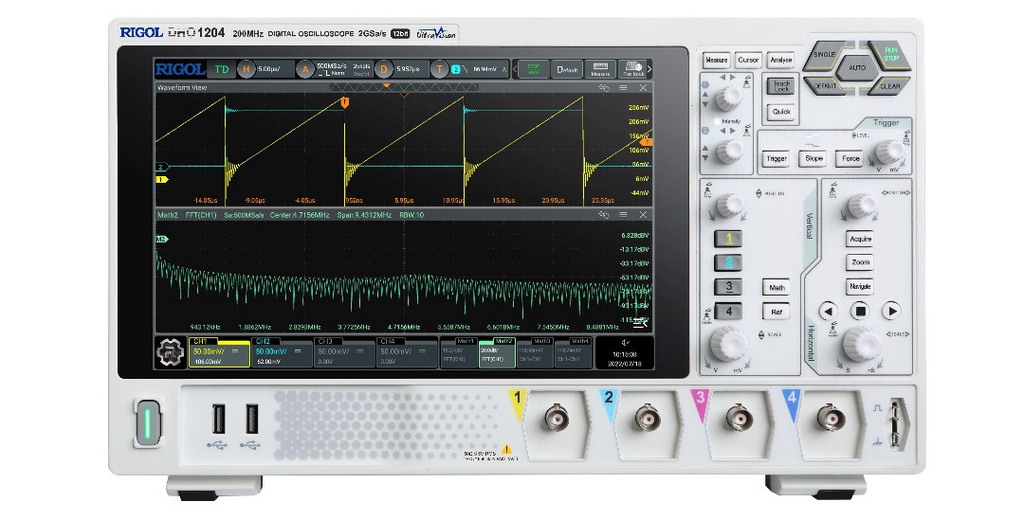Click the channel 1 BNC input connector
1024x520 pixels.
(556, 418)
